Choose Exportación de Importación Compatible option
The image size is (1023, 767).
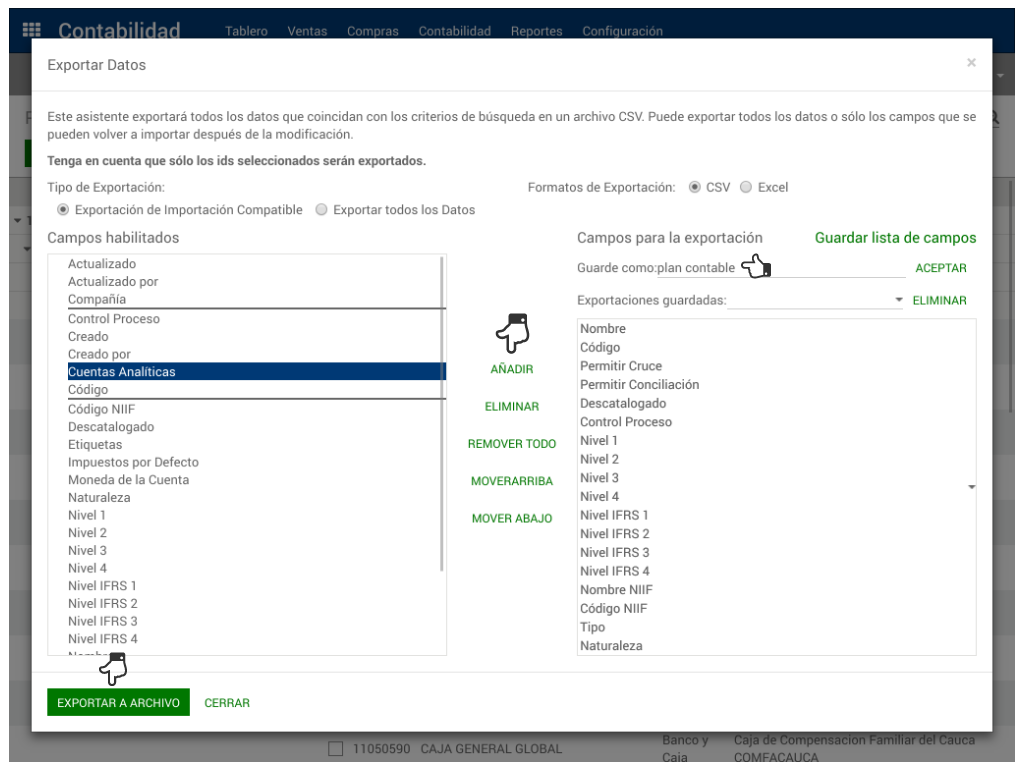coord(63,210)
